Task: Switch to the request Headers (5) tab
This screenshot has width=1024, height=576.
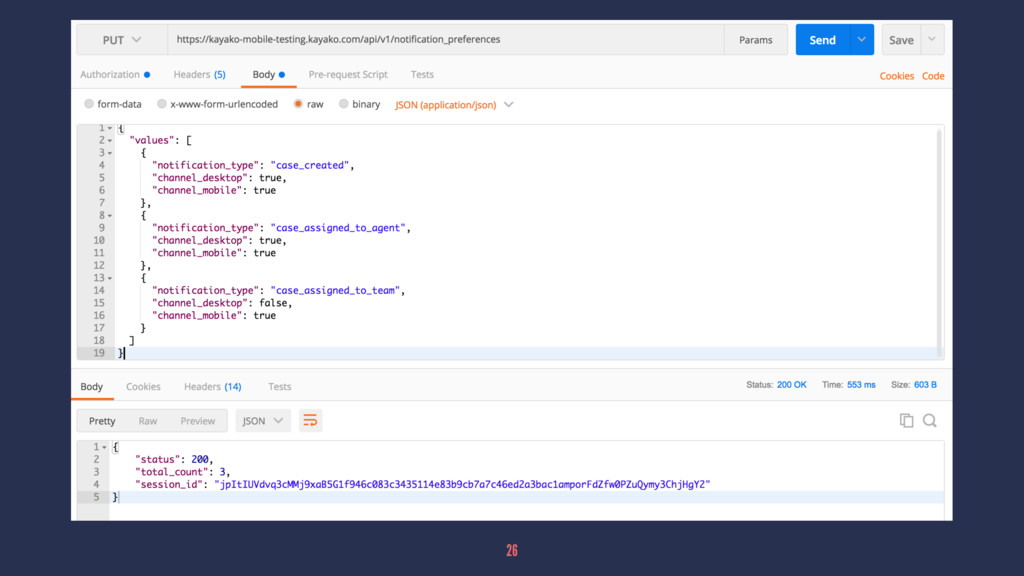Action: point(199,74)
